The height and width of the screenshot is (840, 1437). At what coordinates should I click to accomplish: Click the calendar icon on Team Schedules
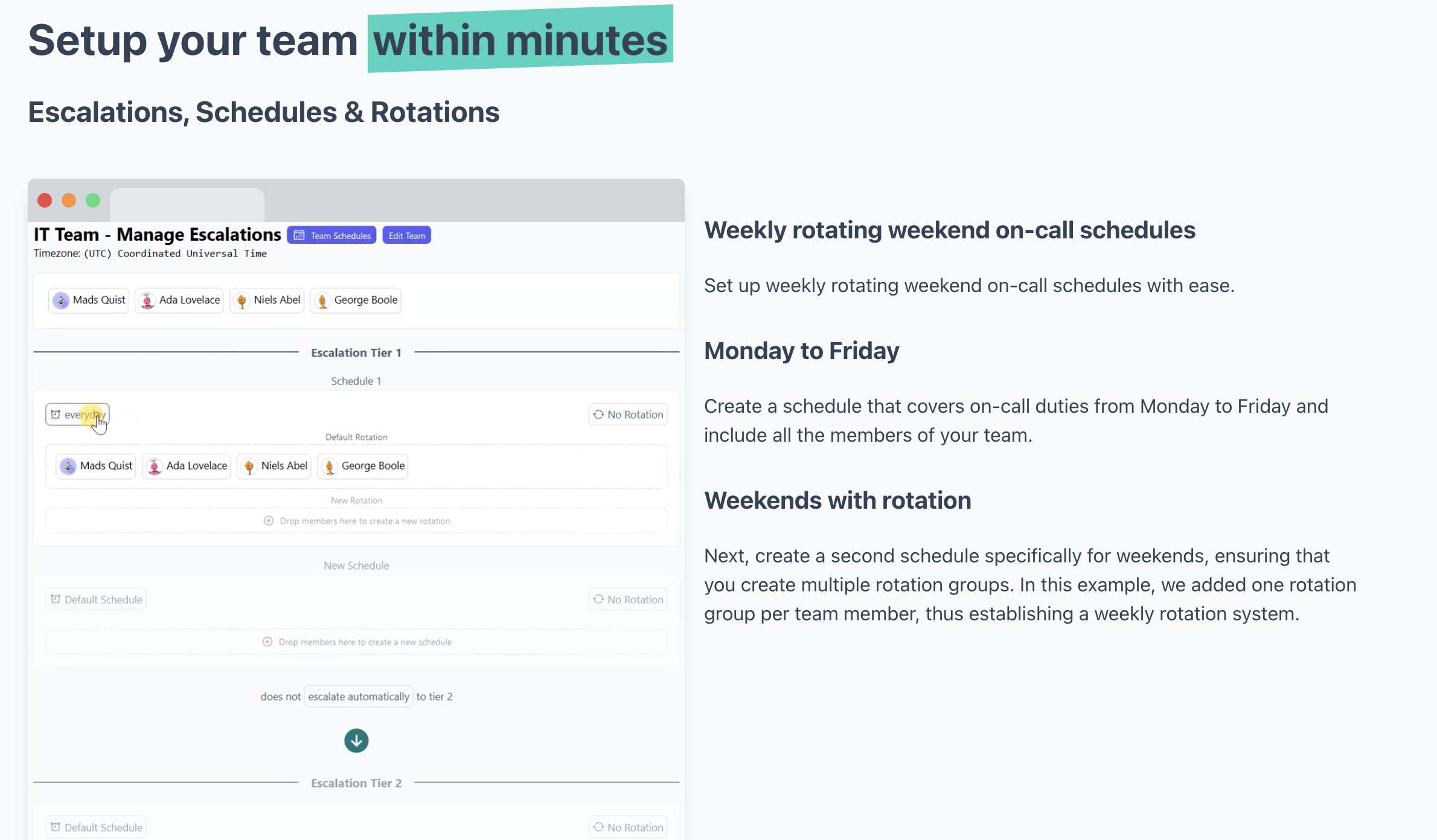[x=299, y=235]
